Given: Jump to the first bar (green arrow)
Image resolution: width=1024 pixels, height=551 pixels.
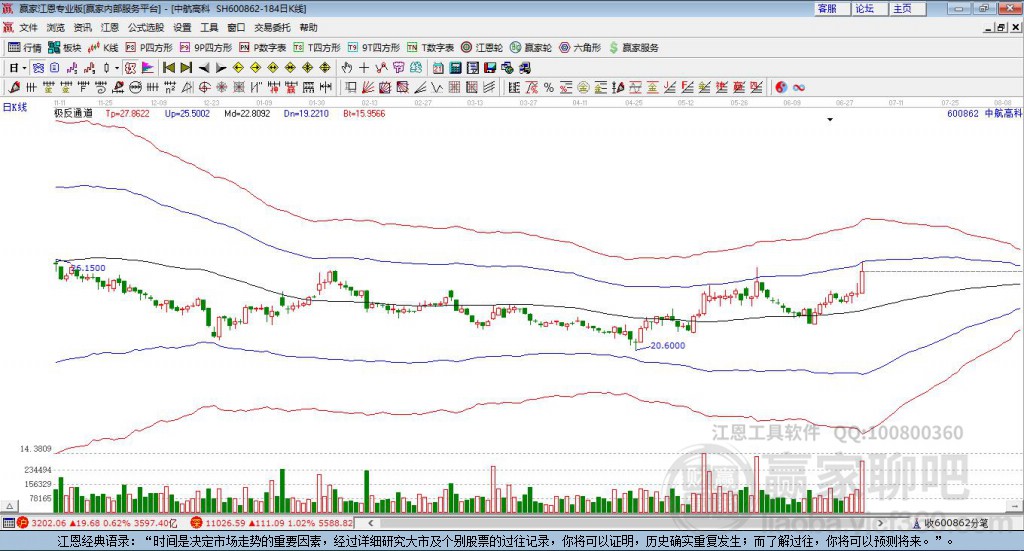Looking at the screenshot, I should click(x=168, y=68).
